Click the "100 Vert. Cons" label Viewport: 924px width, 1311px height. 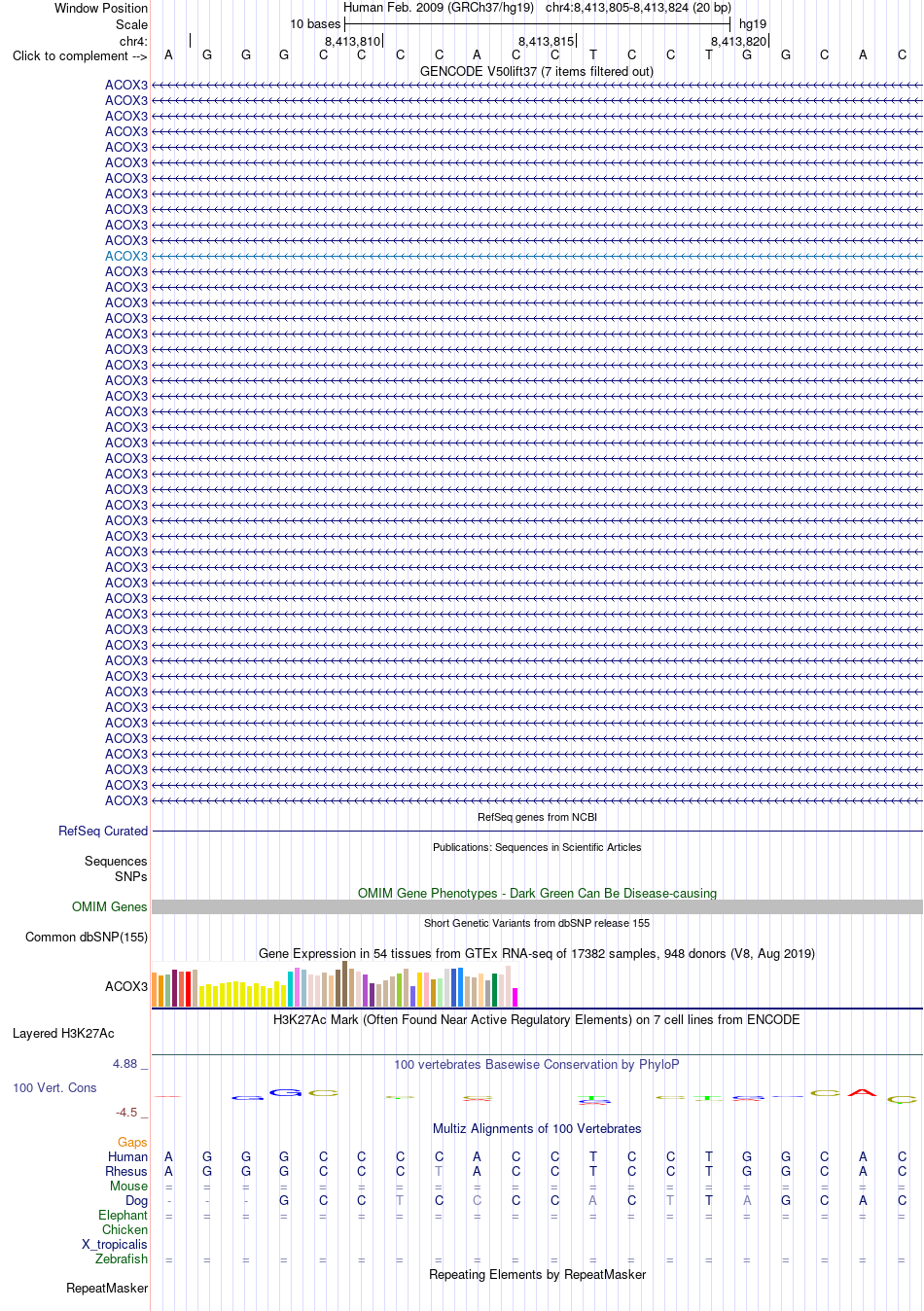tap(54, 1087)
